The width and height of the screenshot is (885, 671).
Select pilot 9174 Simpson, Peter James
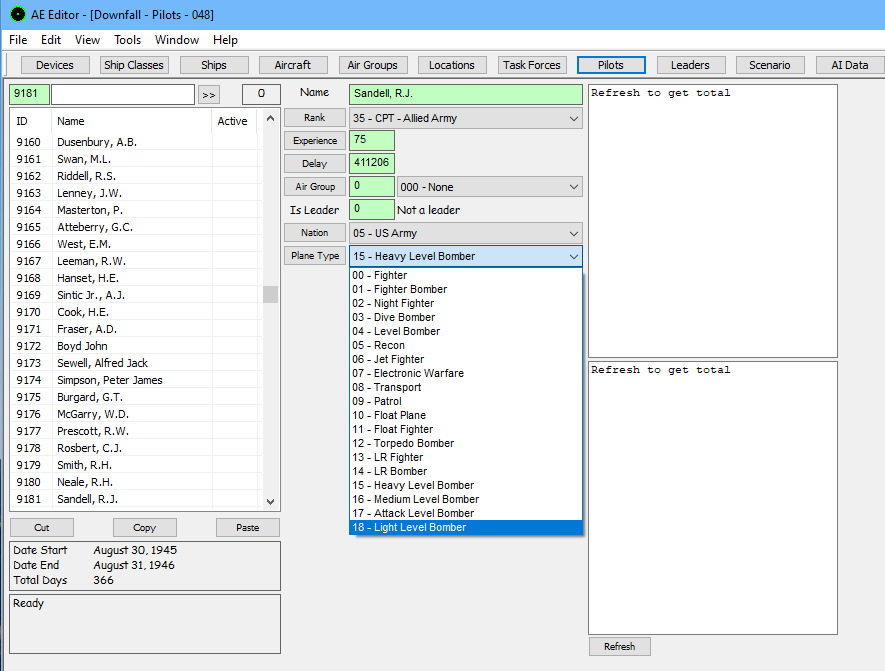click(136, 380)
